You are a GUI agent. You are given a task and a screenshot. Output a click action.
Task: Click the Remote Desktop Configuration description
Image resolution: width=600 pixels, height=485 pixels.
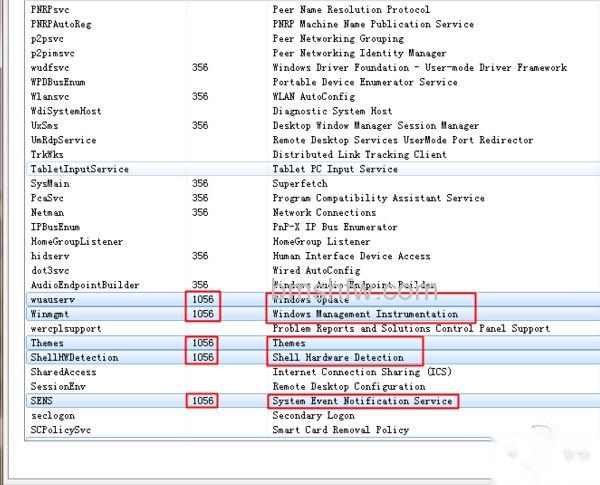point(349,387)
